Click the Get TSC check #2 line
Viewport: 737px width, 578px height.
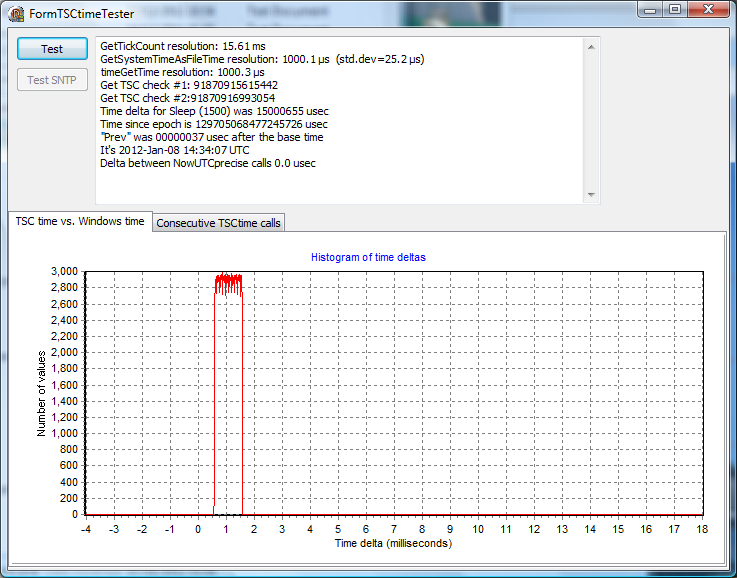point(188,98)
